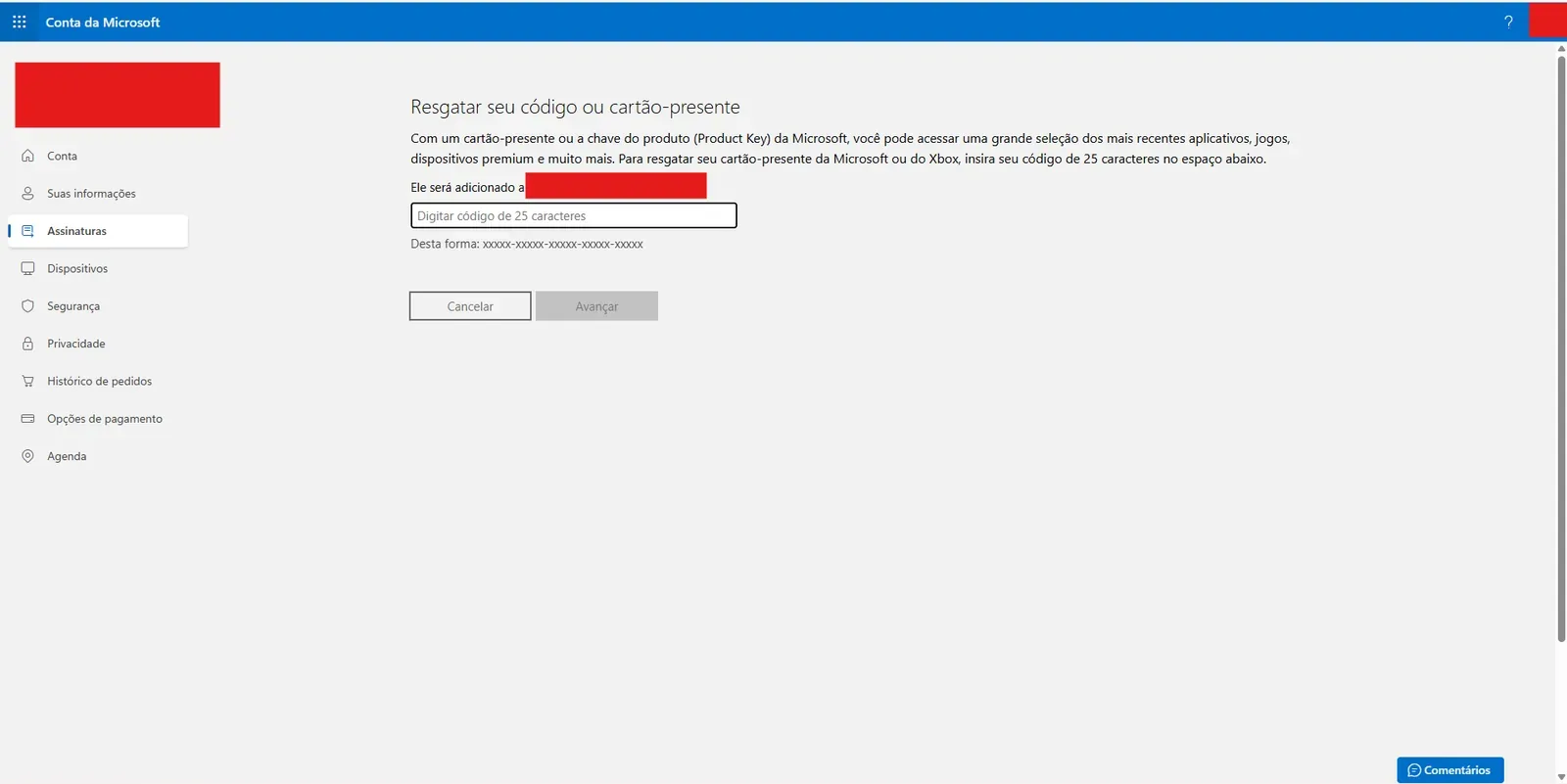Click the Dispositivos monitor icon
Image resolution: width=1567 pixels, height=784 pixels.
(x=27, y=268)
